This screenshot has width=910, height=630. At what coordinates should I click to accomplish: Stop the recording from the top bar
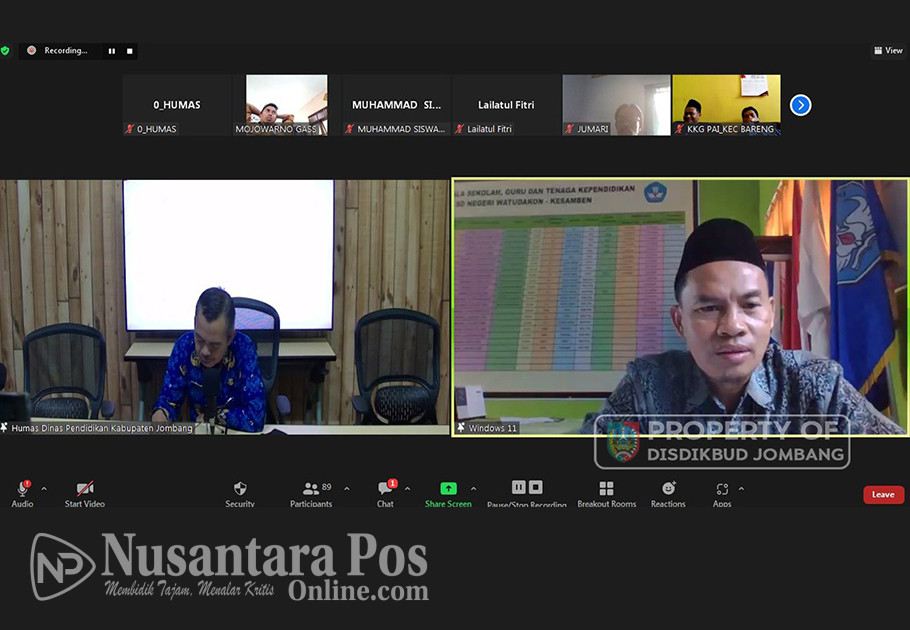point(129,51)
